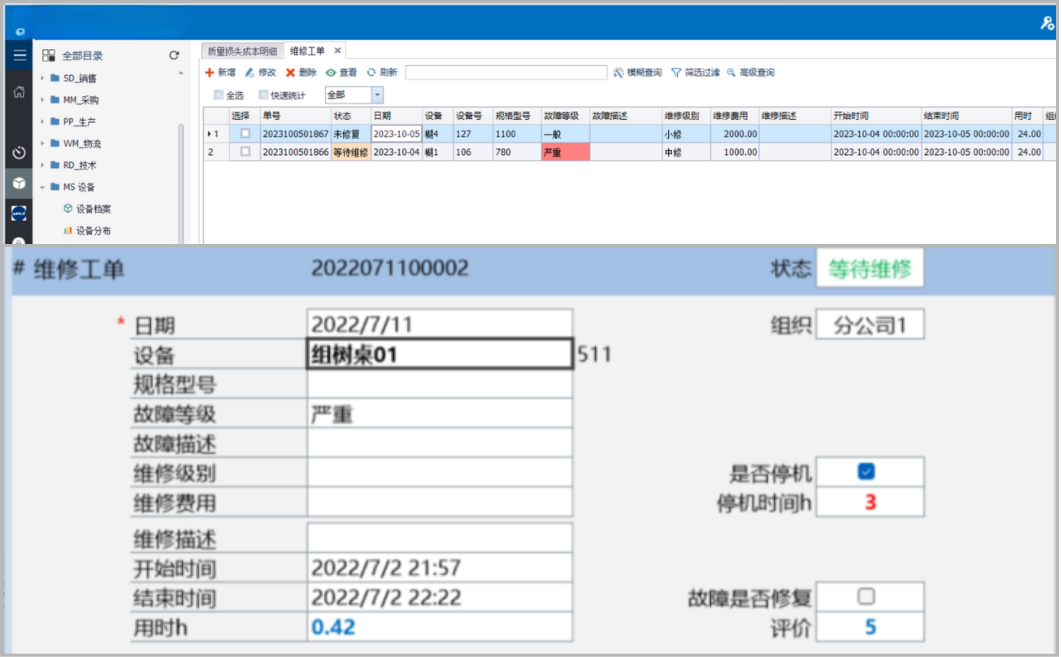
Task: Click the 查看 (view) eye icon
Action: (331, 73)
